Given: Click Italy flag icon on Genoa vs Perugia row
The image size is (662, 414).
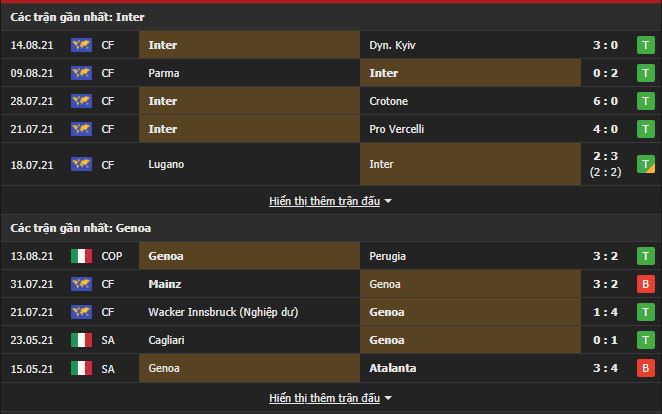Looking at the screenshot, I should (x=81, y=256).
